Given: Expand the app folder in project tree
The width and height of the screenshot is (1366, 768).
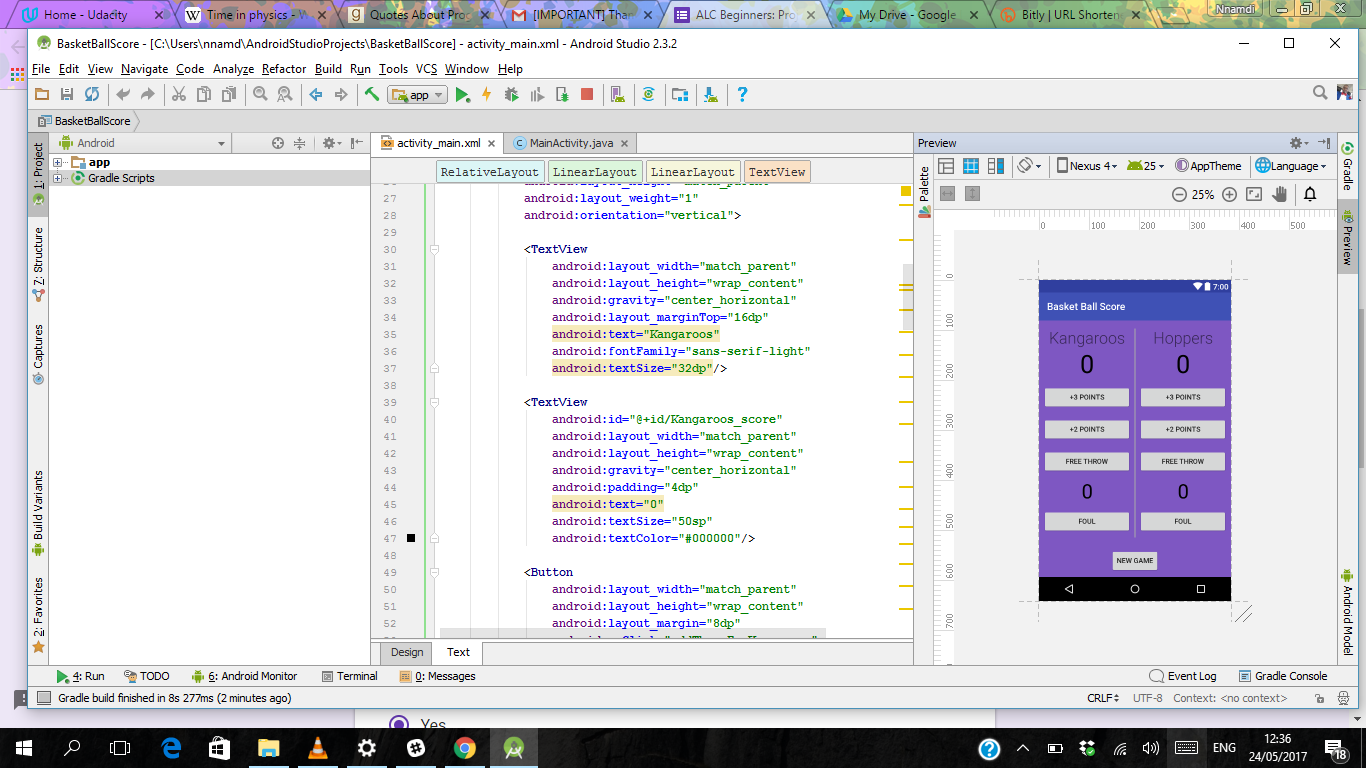Looking at the screenshot, I should (x=58, y=162).
